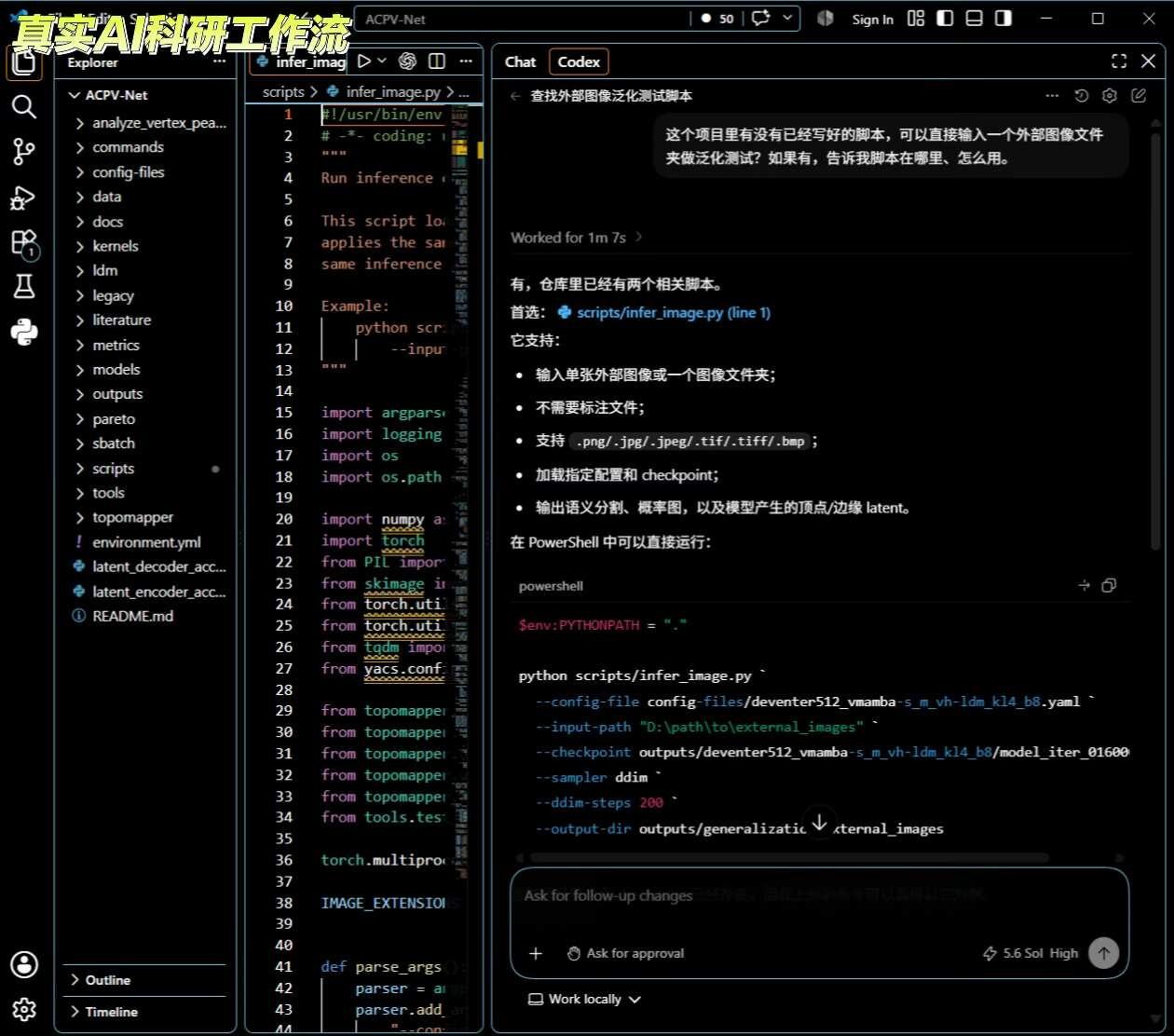Expand the config-files folder
This screenshot has width=1174, height=1036.
[144, 172]
